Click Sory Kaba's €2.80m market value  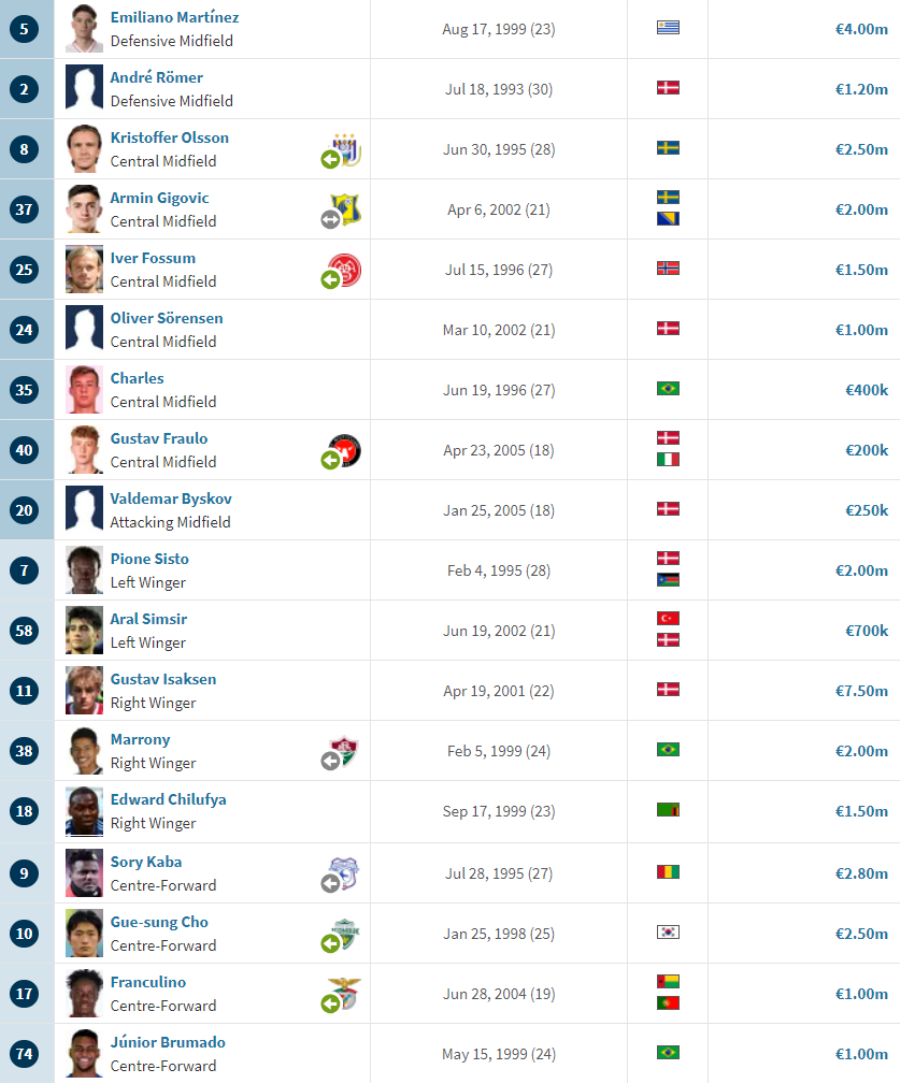861,873
